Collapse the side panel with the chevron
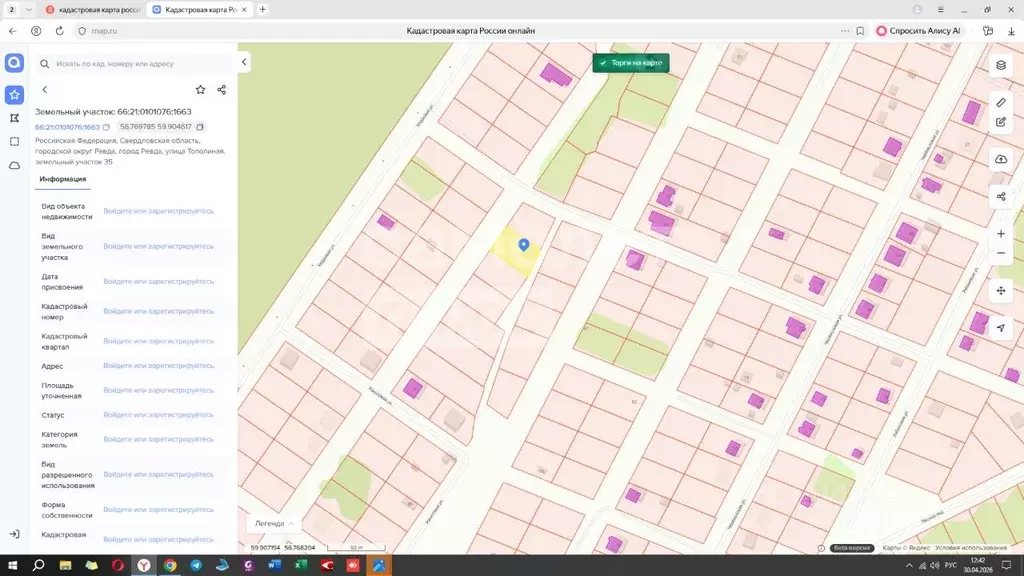 click(244, 62)
